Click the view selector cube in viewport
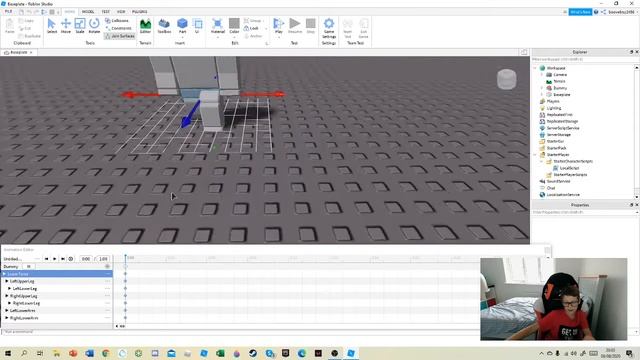 [x=507, y=79]
